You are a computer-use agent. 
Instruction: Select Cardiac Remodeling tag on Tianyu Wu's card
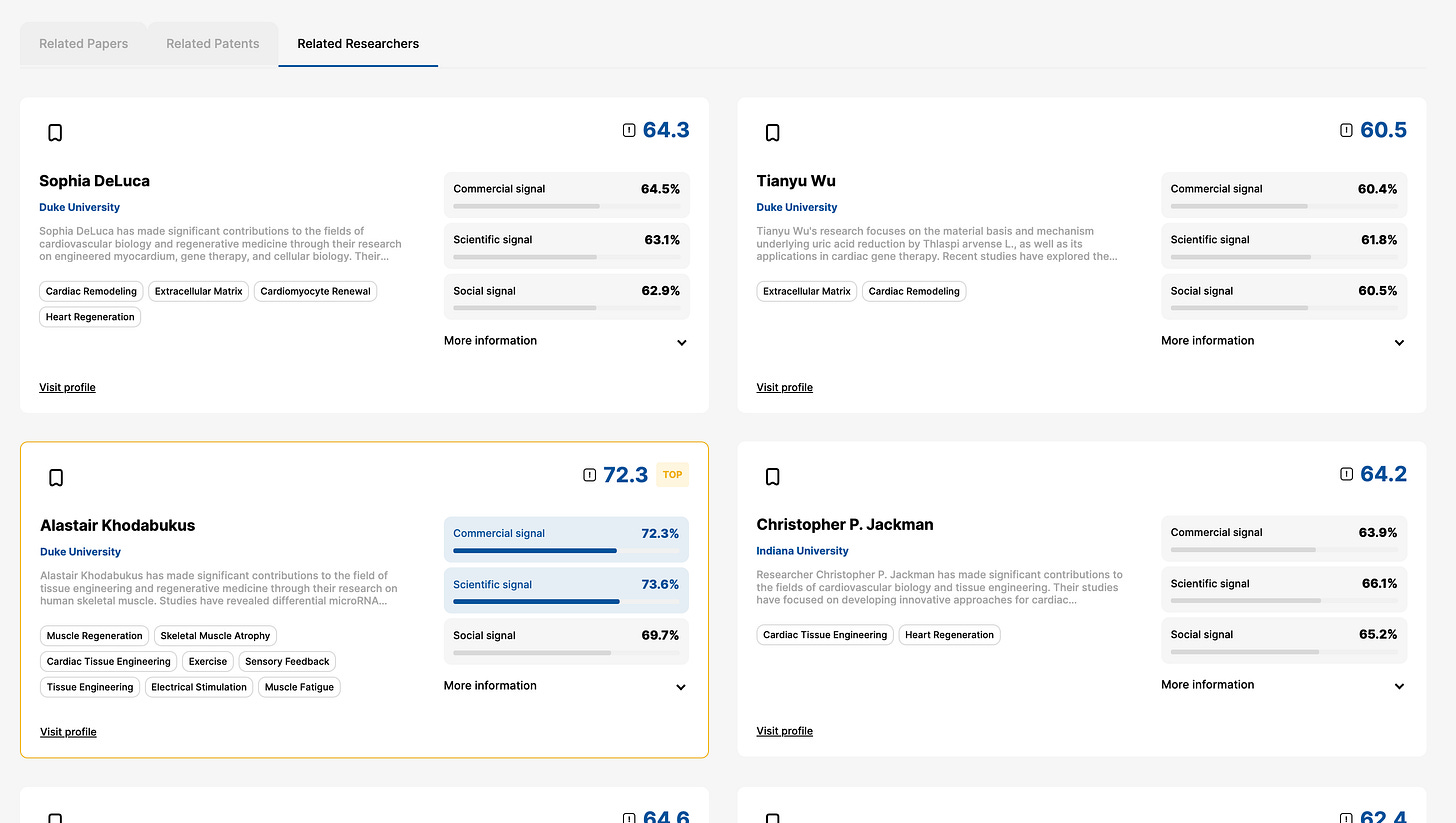click(914, 292)
